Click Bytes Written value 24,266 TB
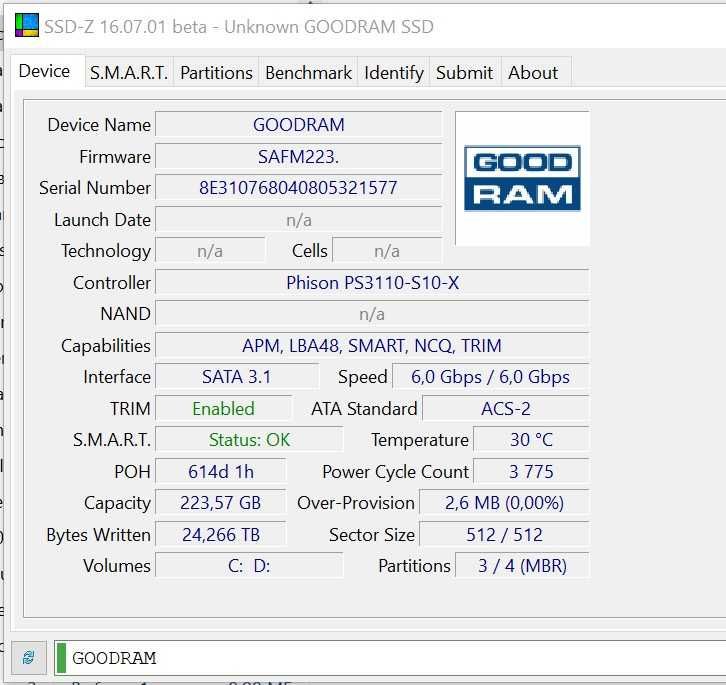 pyautogui.click(x=221, y=534)
